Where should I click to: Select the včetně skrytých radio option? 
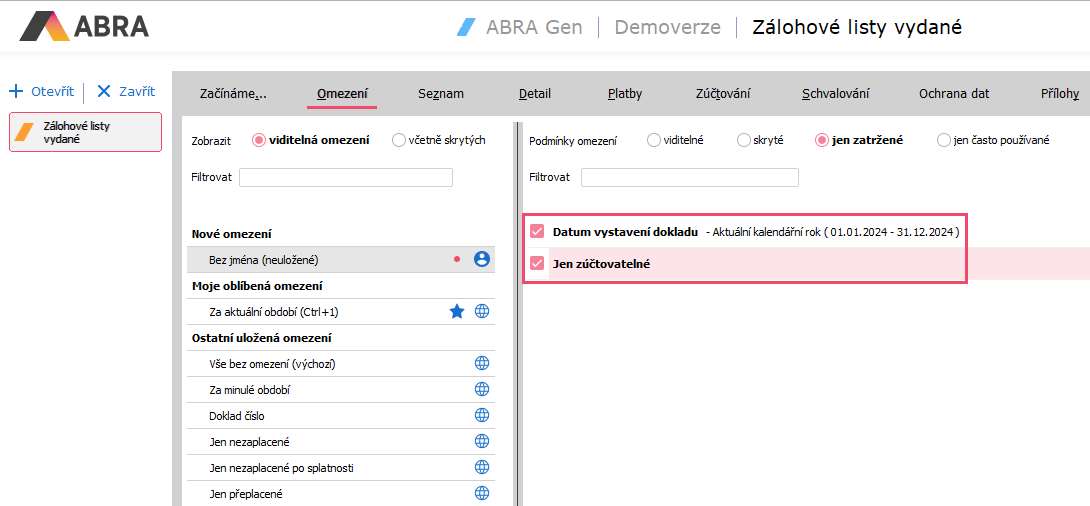tap(399, 140)
